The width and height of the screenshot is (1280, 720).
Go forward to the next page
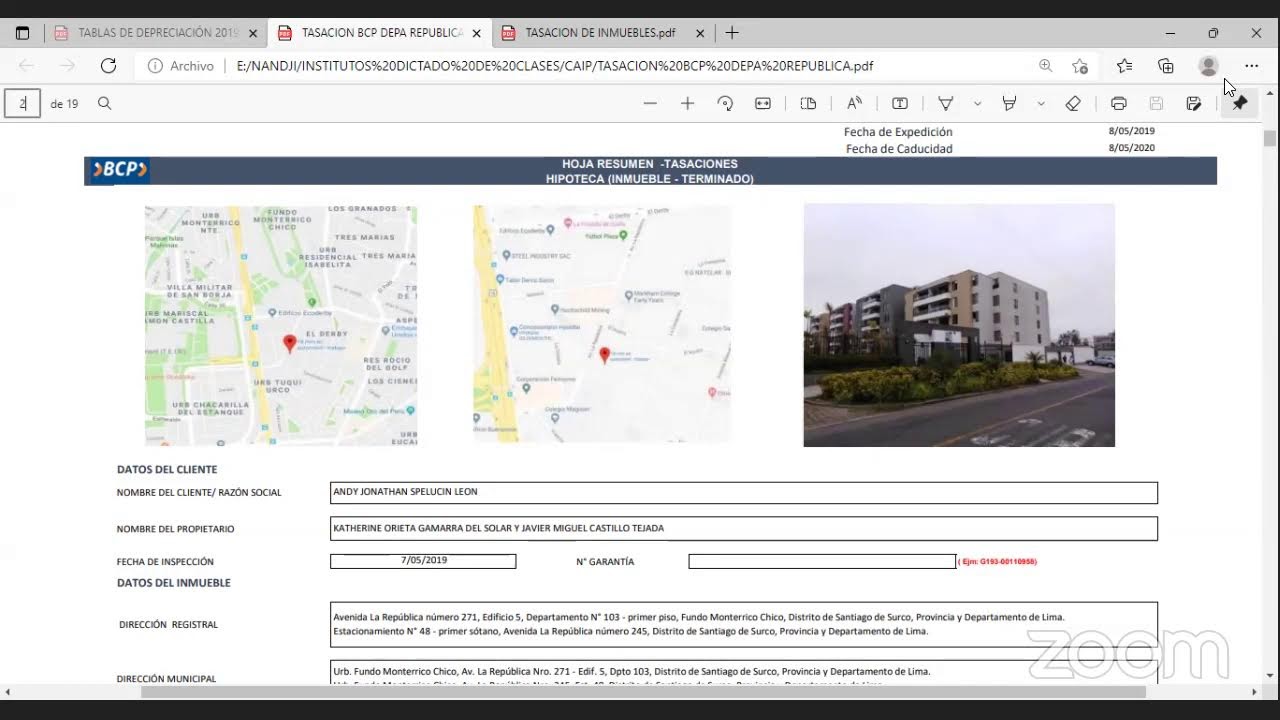click(67, 66)
